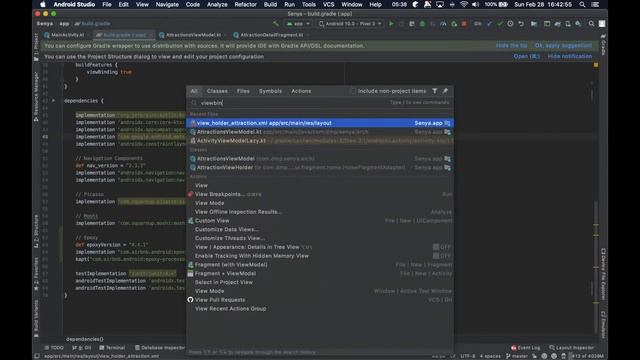Screen dimensions: 640x360
Task: Pin the search popup with pin icon
Action: pyautogui.click(x=445, y=91)
